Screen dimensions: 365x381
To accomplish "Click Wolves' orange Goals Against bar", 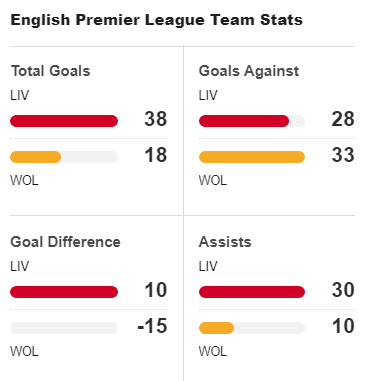I will 252,157.
